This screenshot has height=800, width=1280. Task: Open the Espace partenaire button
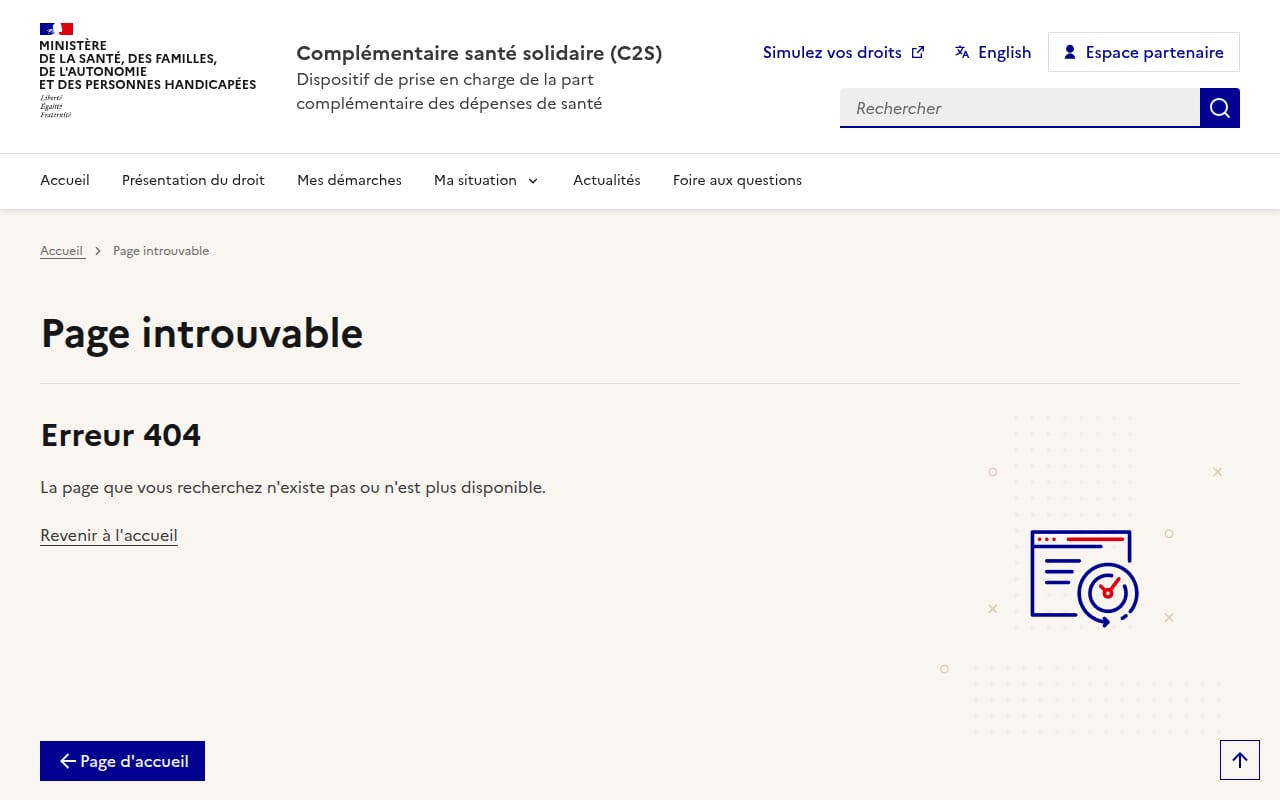click(1144, 52)
